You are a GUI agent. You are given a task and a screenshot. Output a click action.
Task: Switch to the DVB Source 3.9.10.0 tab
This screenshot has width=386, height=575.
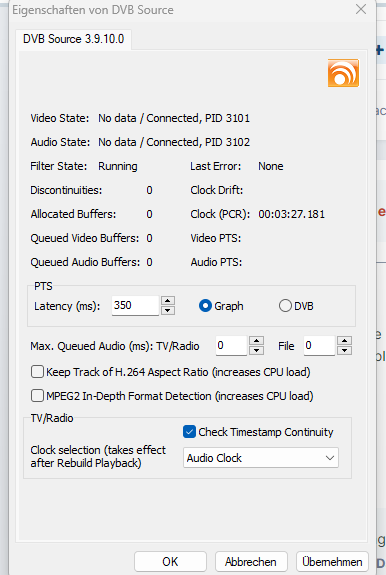pos(73,39)
